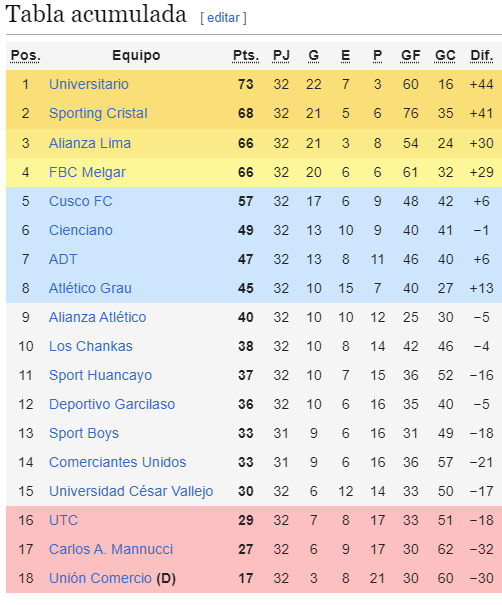The height and width of the screenshot is (605, 502).
Task: Open the Cusco FC team link
Action: pos(81,201)
